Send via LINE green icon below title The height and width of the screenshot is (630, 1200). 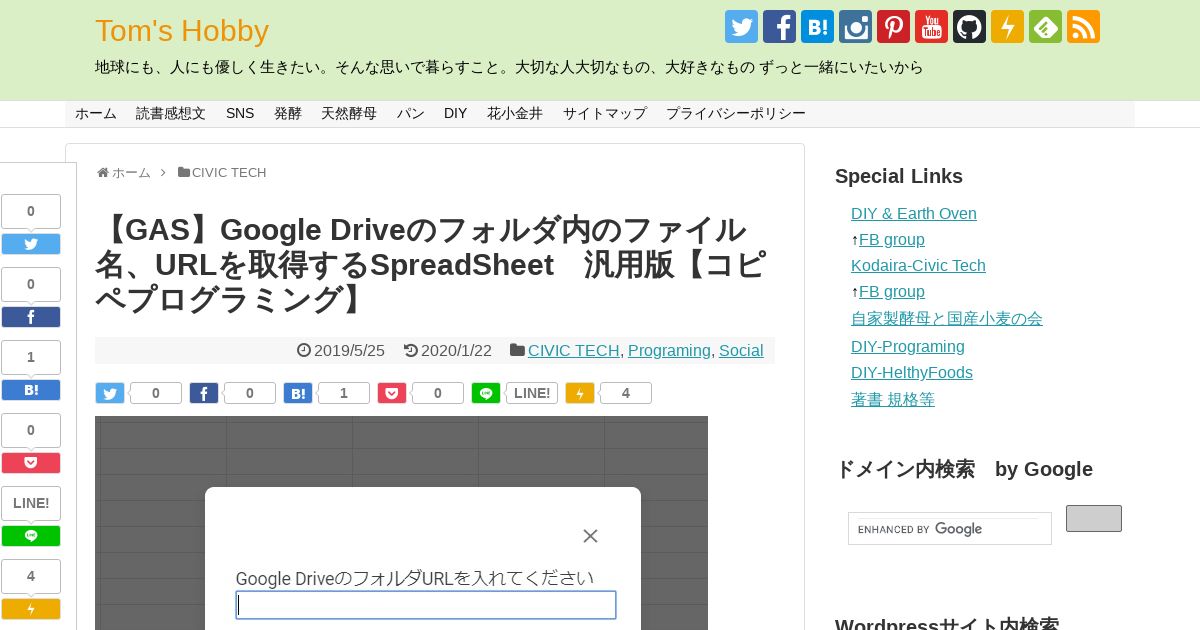486,393
